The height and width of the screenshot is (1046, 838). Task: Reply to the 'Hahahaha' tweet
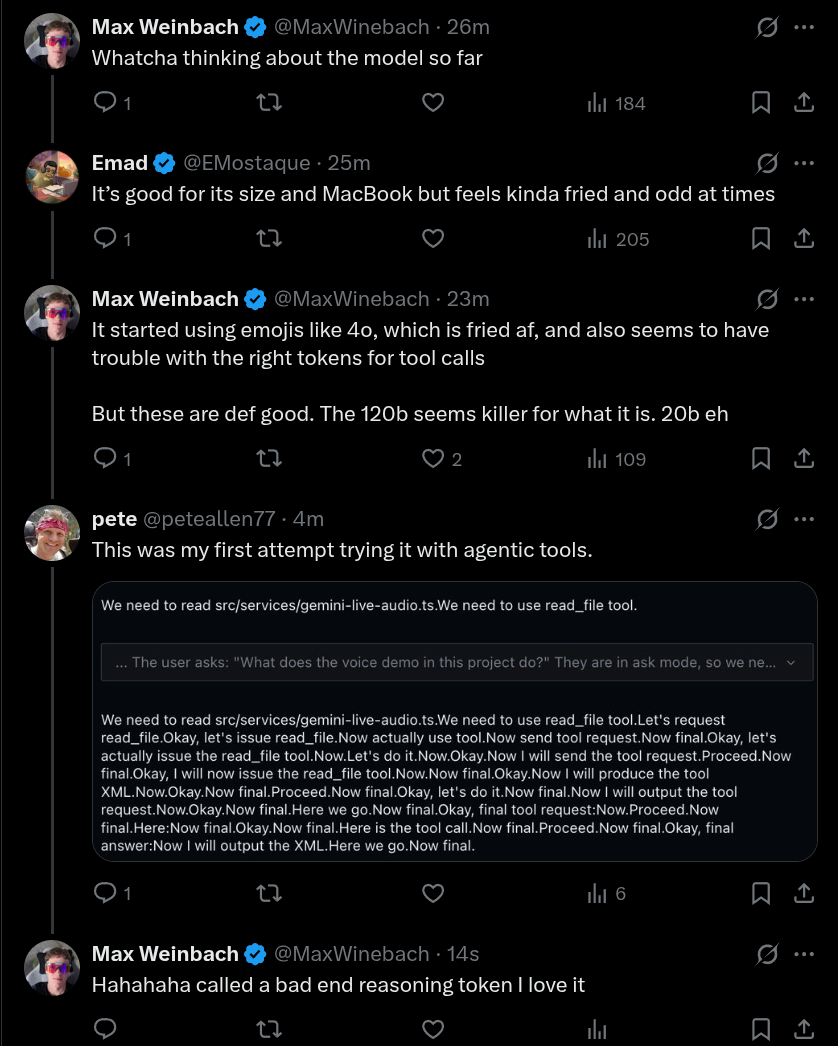pyautogui.click(x=105, y=1029)
